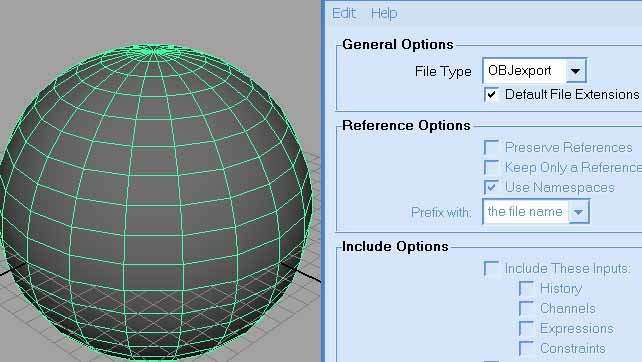The height and width of the screenshot is (362, 642).
Task: Expand the Prefix with dropdown arrow
Action: 579,212
